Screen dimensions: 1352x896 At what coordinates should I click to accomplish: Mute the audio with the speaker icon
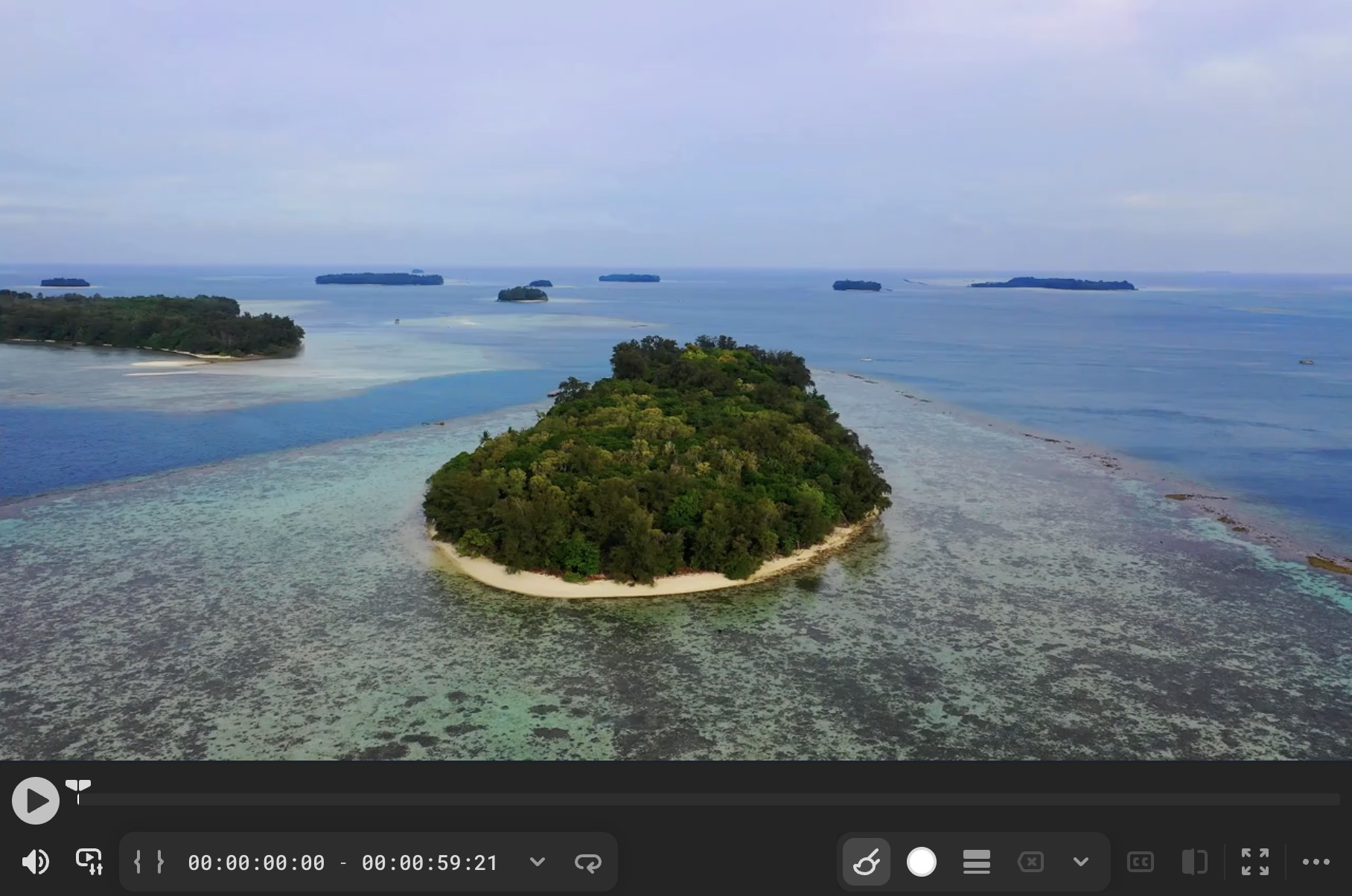35,862
